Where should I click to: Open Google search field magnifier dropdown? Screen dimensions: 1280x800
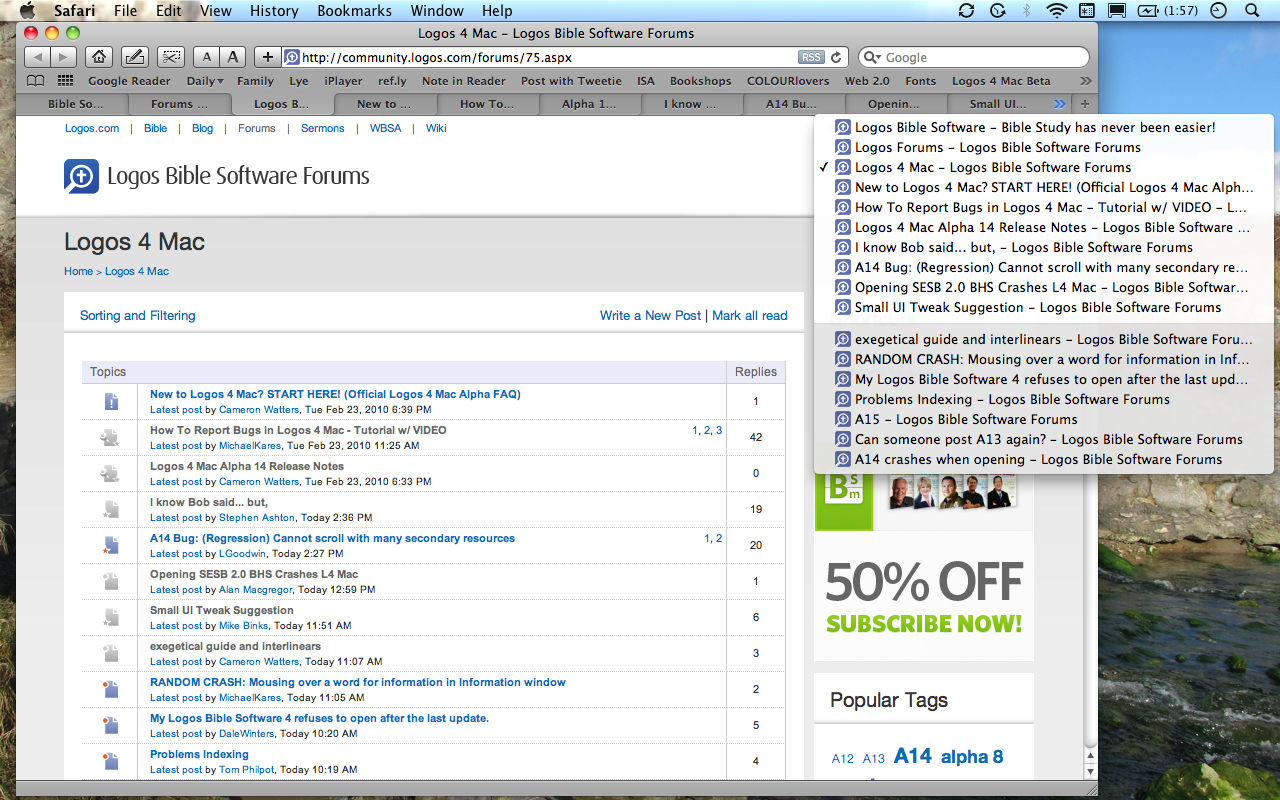(x=872, y=57)
